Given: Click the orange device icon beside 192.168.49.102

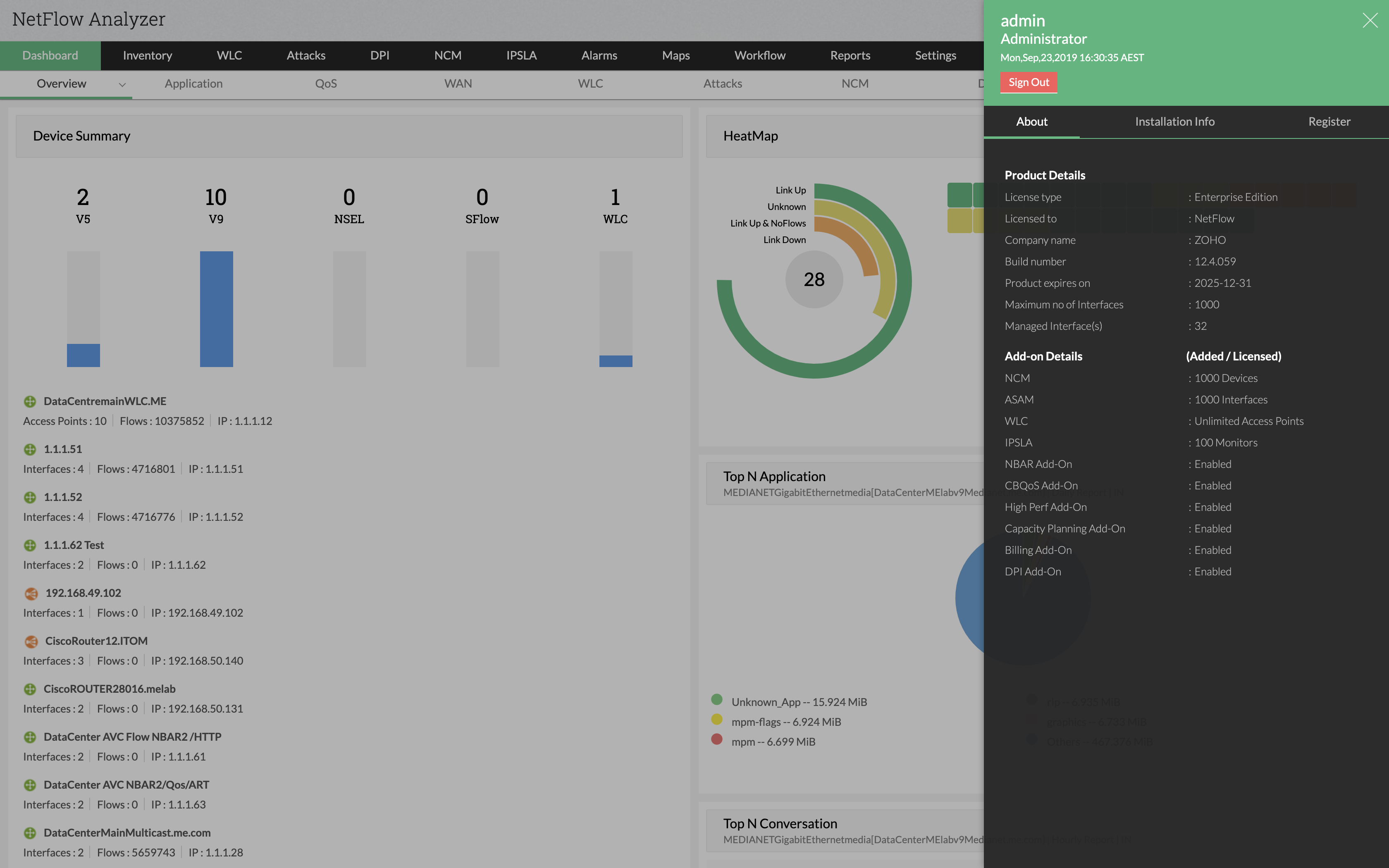Looking at the screenshot, I should tap(31, 594).
